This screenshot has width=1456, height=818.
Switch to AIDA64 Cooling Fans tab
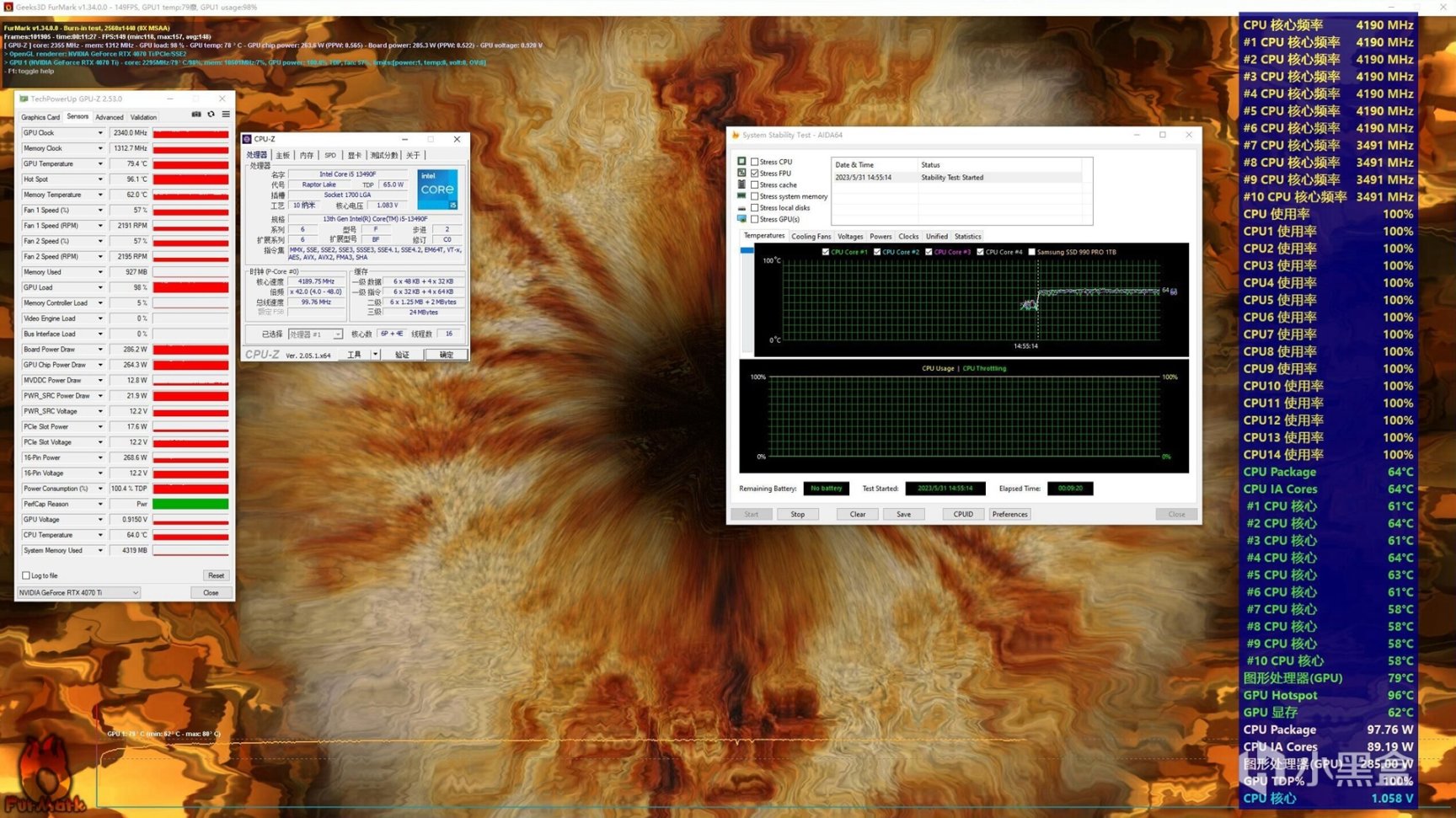pyautogui.click(x=811, y=237)
